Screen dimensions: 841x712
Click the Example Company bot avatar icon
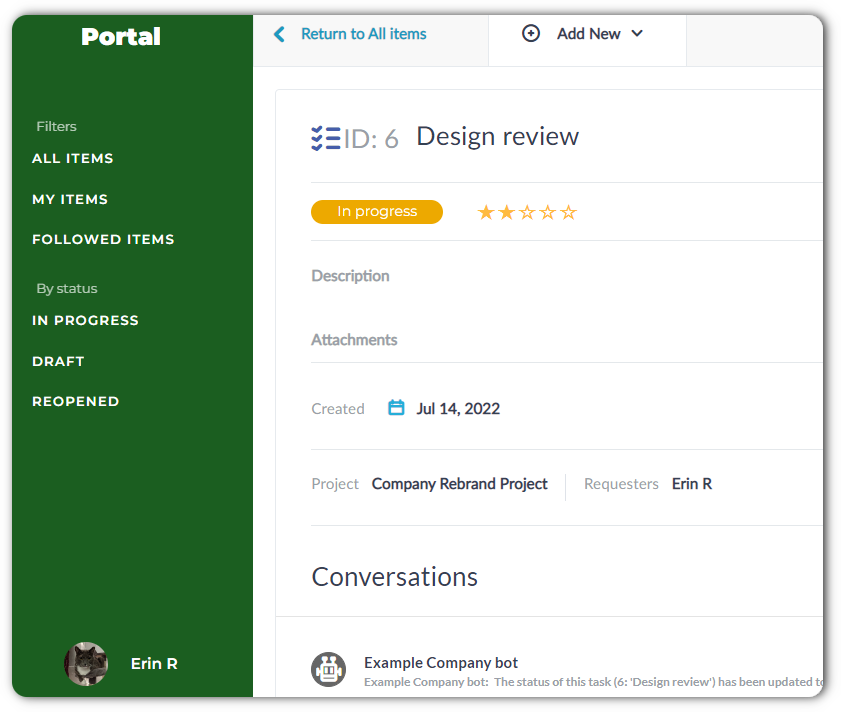[328, 669]
